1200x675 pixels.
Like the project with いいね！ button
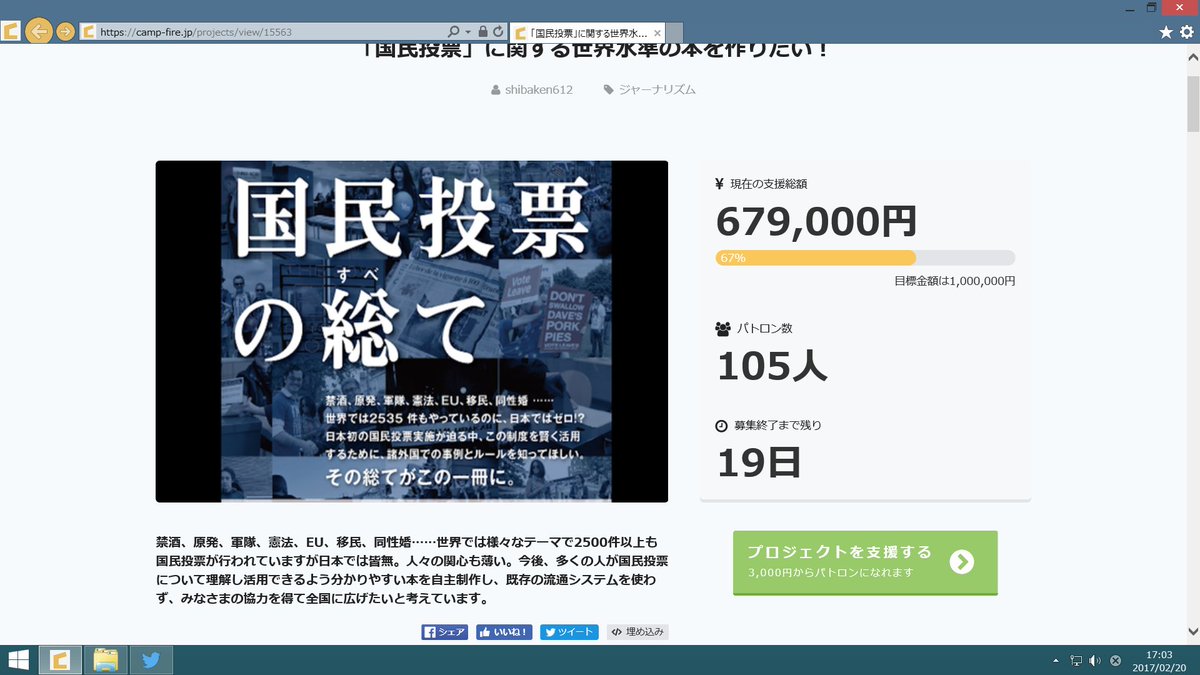504,632
